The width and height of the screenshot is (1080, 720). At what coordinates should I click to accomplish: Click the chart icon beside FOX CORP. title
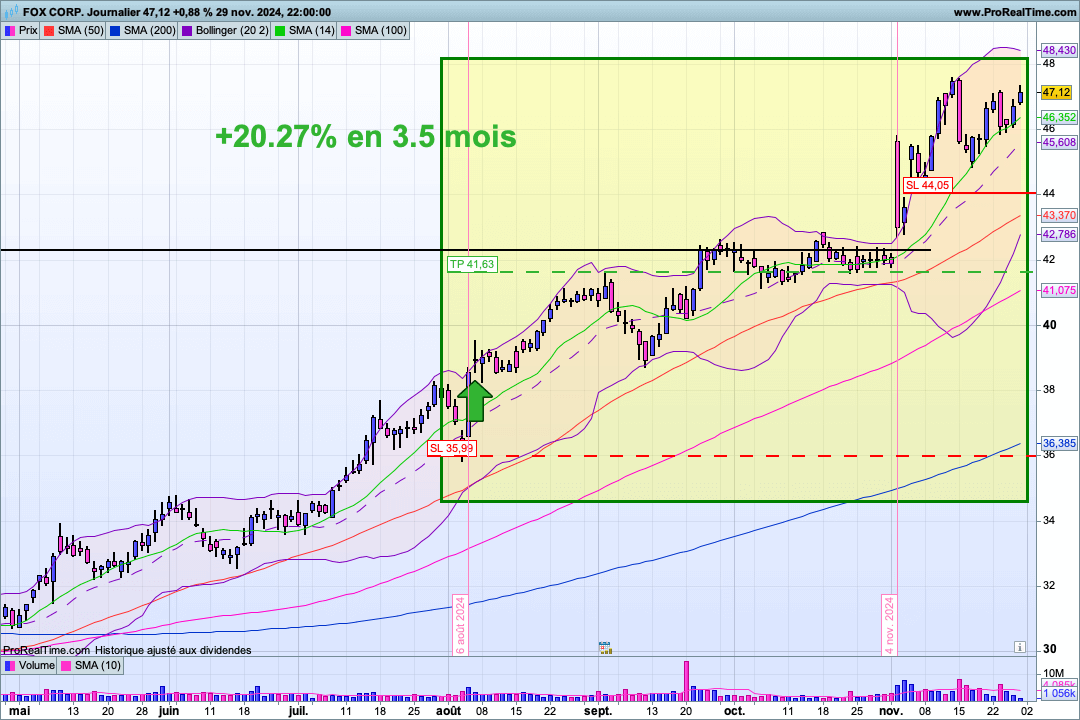[x=11, y=12]
